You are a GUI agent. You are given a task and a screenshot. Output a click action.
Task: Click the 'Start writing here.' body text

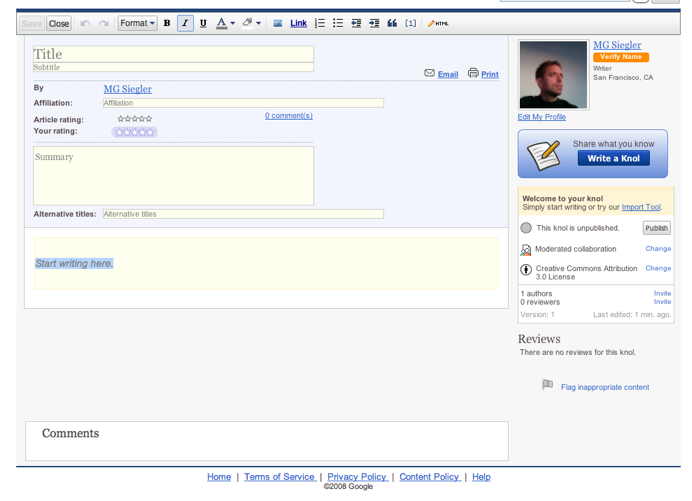pyautogui.click(x=74, y=264)
